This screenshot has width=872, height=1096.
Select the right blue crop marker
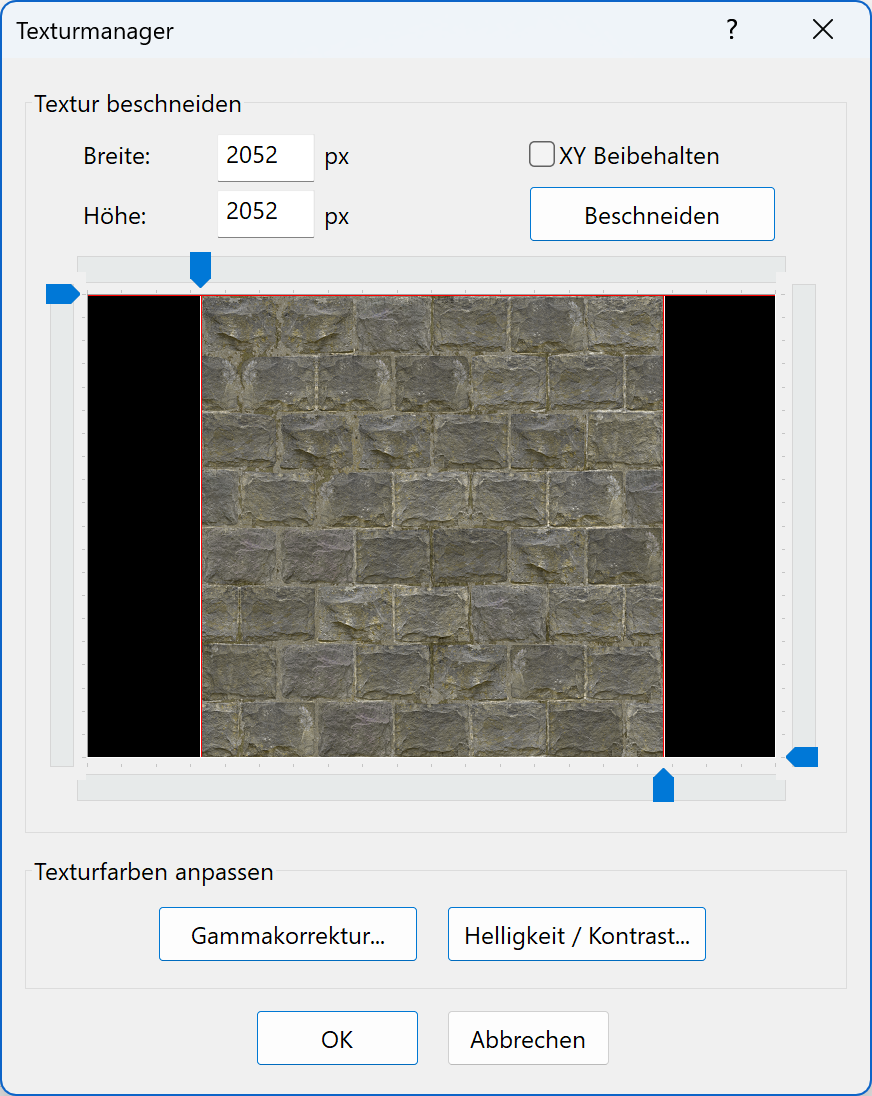[802, 757]
